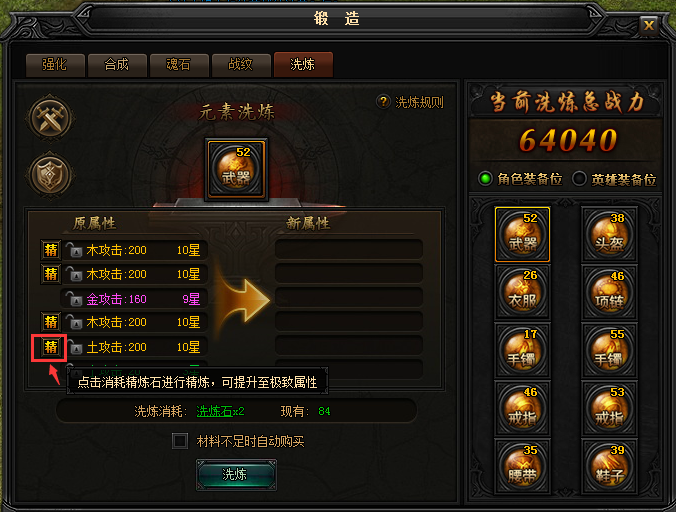Select the 头盔 equipment slot icon
Image resolution: width=676 pixels, height=512 pixels.
click(x=609, y=234)
